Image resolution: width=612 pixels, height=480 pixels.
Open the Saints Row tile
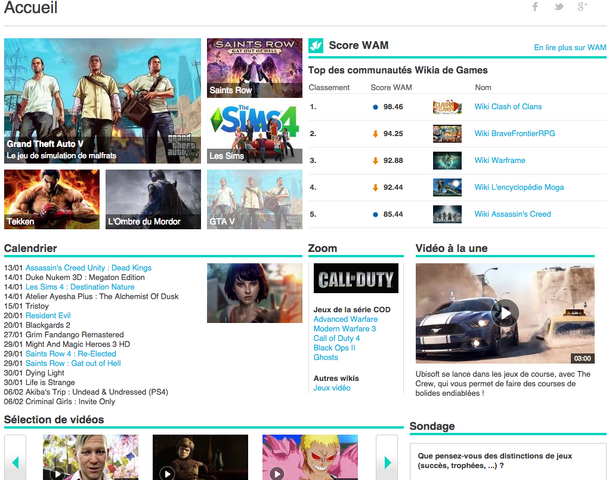coord(254,68)
